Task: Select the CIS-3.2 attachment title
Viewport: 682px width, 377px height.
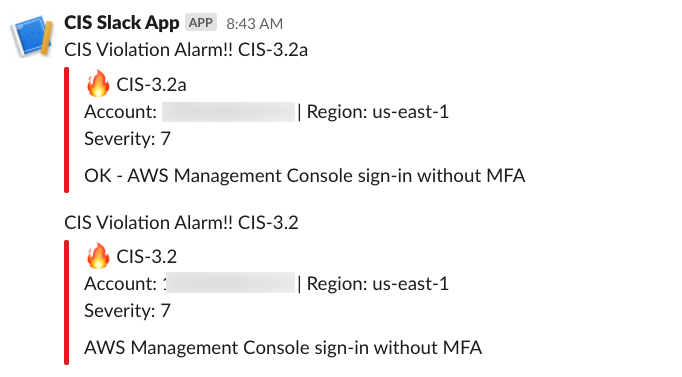Action: [x=147, y=257]
